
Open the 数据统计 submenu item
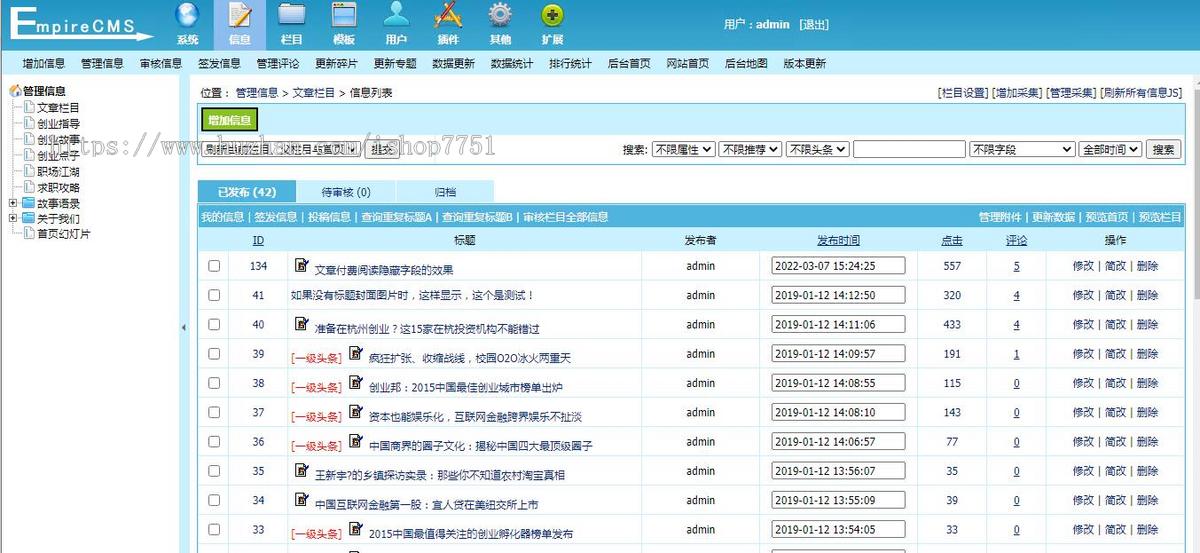pyautogui.click(x=512, y=63)
